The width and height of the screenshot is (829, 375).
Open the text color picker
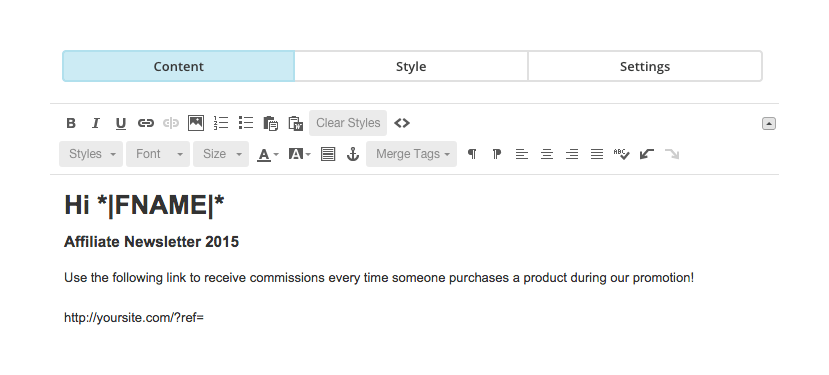pyautogui.click(x=268, y=154)
